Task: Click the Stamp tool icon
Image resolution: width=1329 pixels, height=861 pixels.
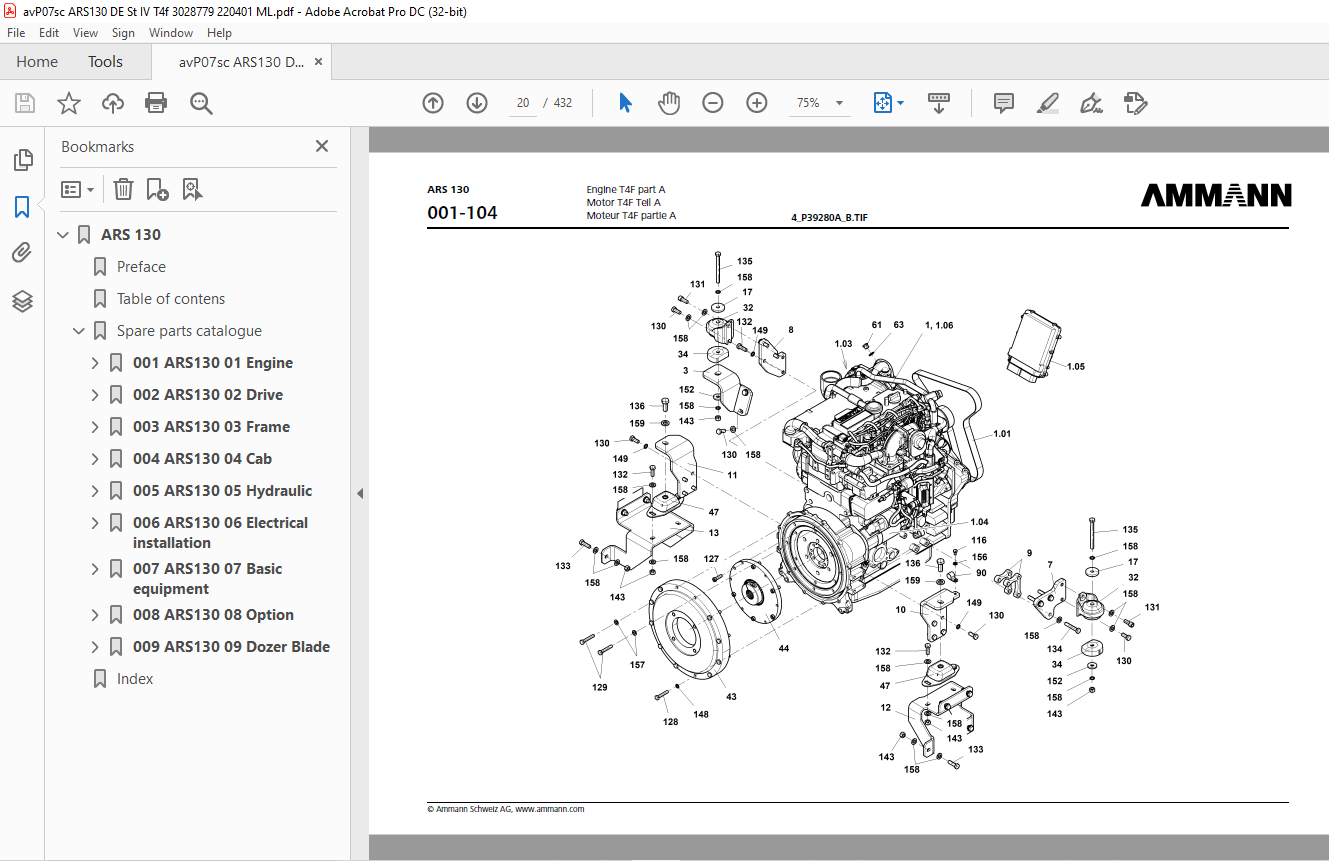Action: tap(1135, 103)
